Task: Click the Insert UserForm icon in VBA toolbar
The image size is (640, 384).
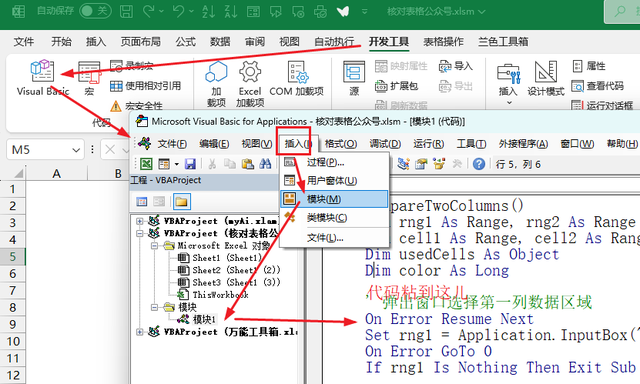Action: tap(164, 164)
